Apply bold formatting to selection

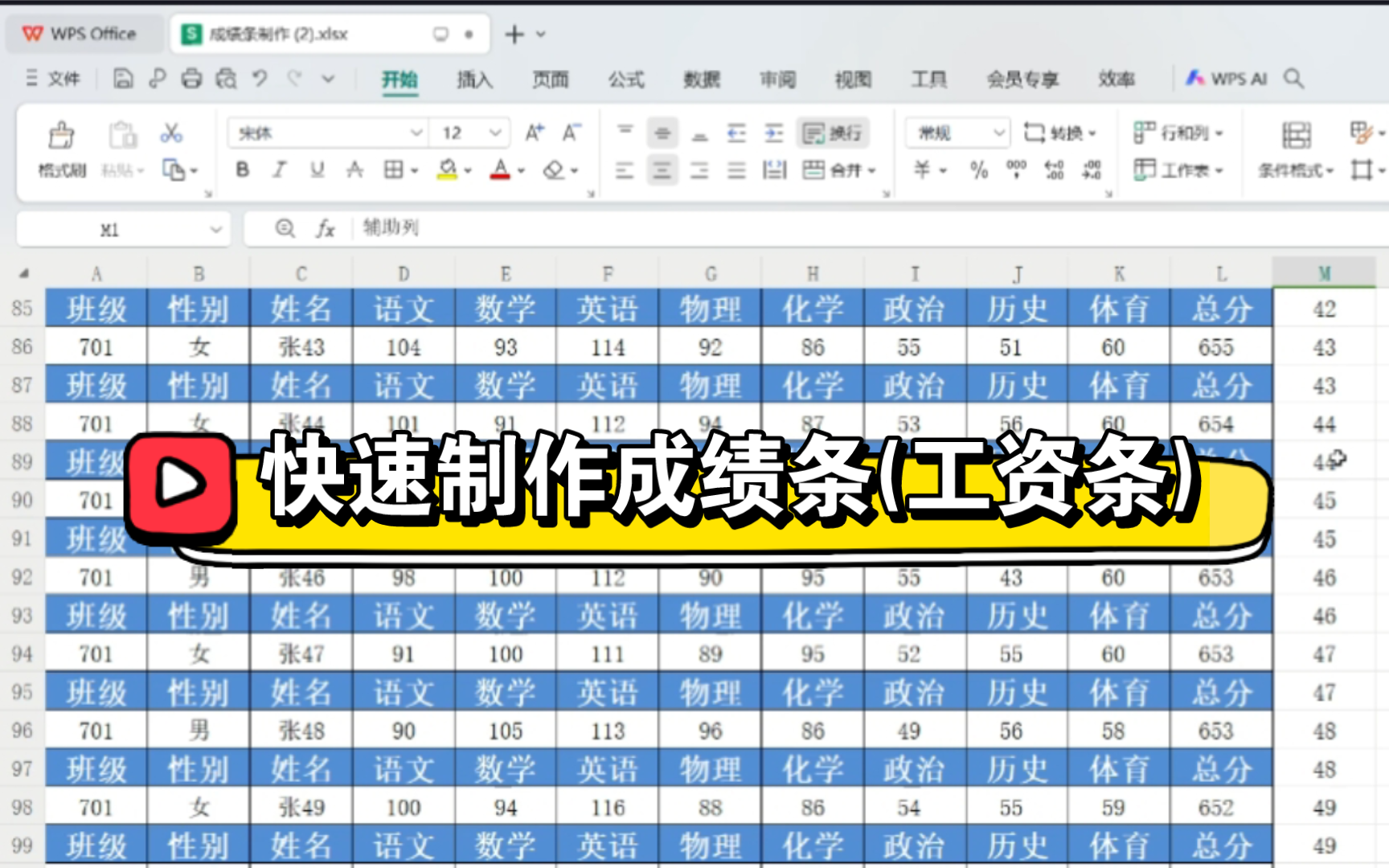click(241, 170)
